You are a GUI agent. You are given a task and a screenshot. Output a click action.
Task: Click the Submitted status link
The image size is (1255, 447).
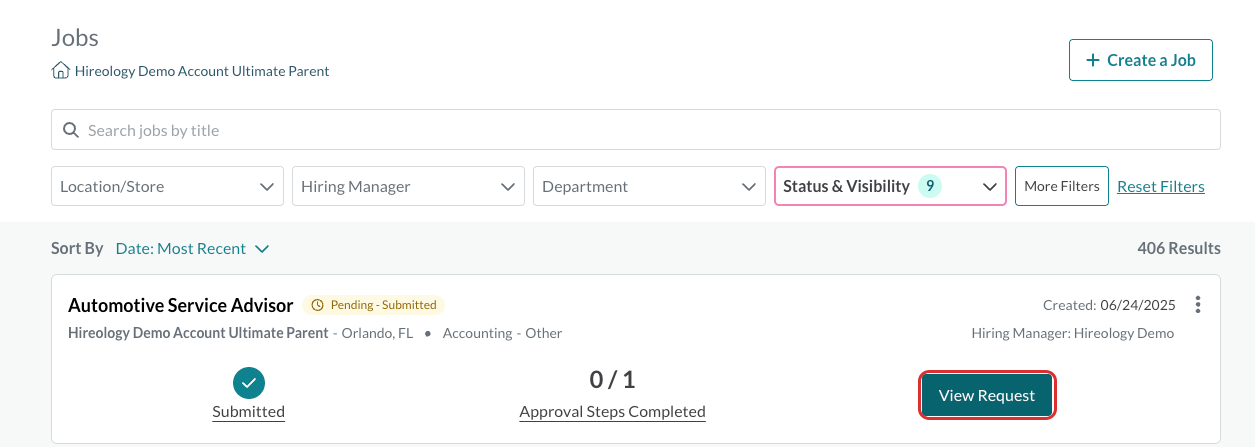coord(249,412)
